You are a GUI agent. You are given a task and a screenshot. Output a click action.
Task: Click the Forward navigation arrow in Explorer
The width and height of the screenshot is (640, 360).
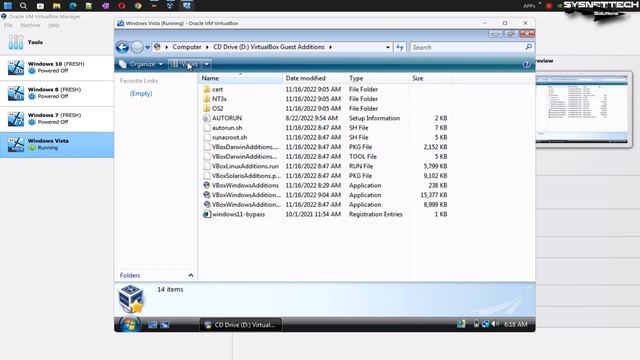(x=137, y=47)
